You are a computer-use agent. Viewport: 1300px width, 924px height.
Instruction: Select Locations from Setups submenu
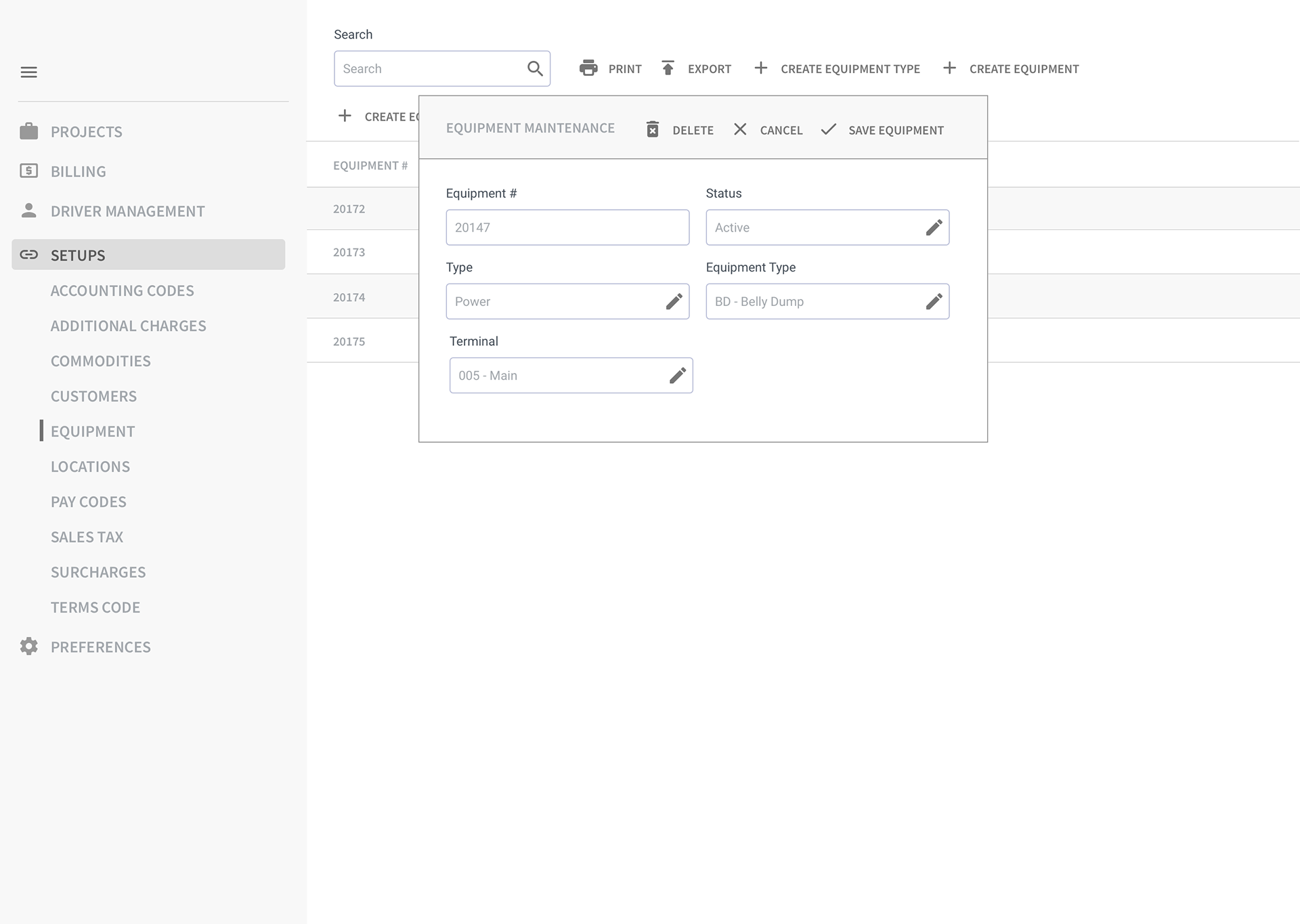90,466
